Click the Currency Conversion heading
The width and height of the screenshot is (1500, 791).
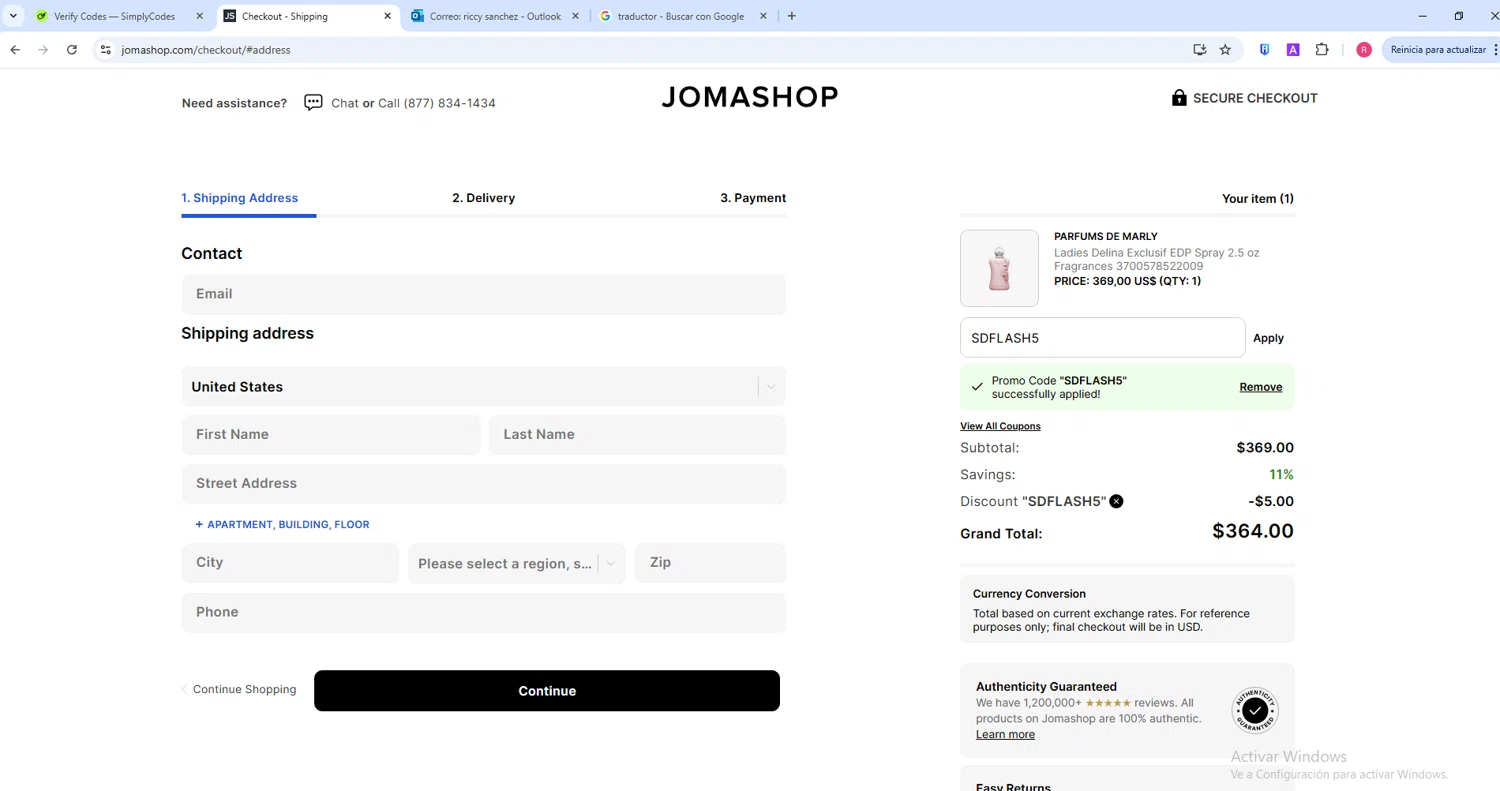coord(1029,594)
